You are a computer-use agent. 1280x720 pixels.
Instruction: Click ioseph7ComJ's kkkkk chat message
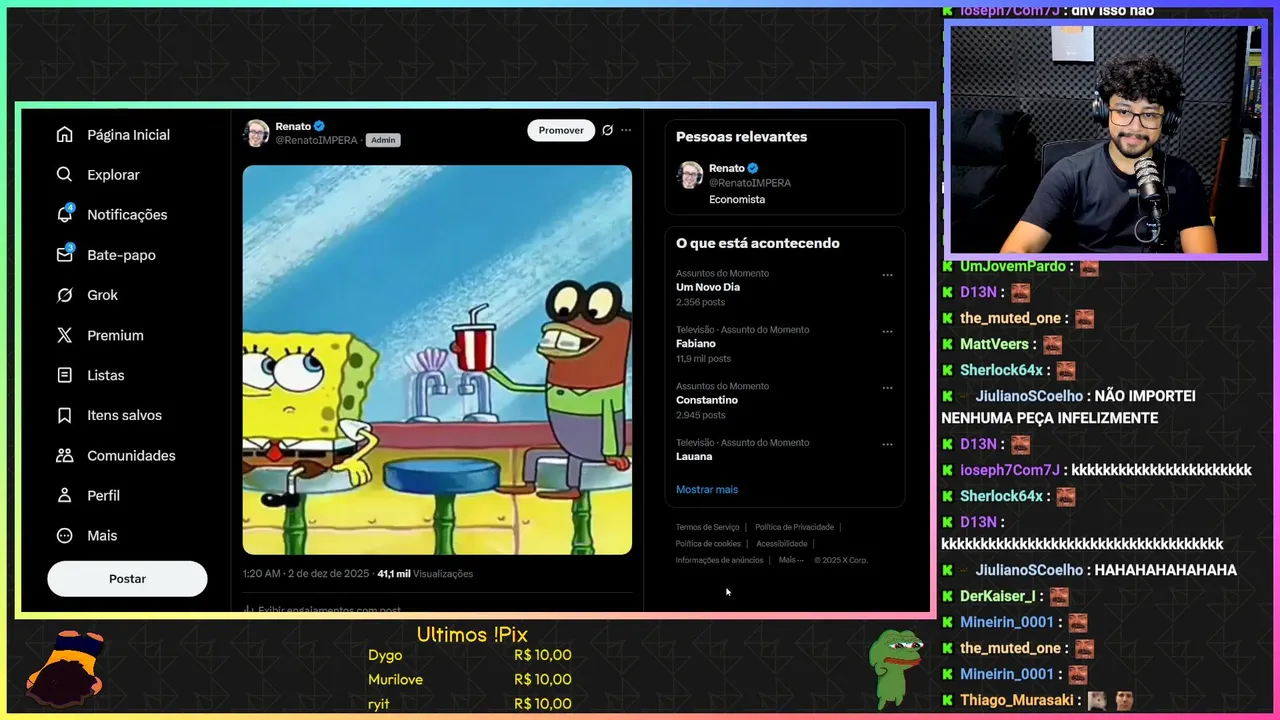pyautogui.click(x=1161, y=470)
